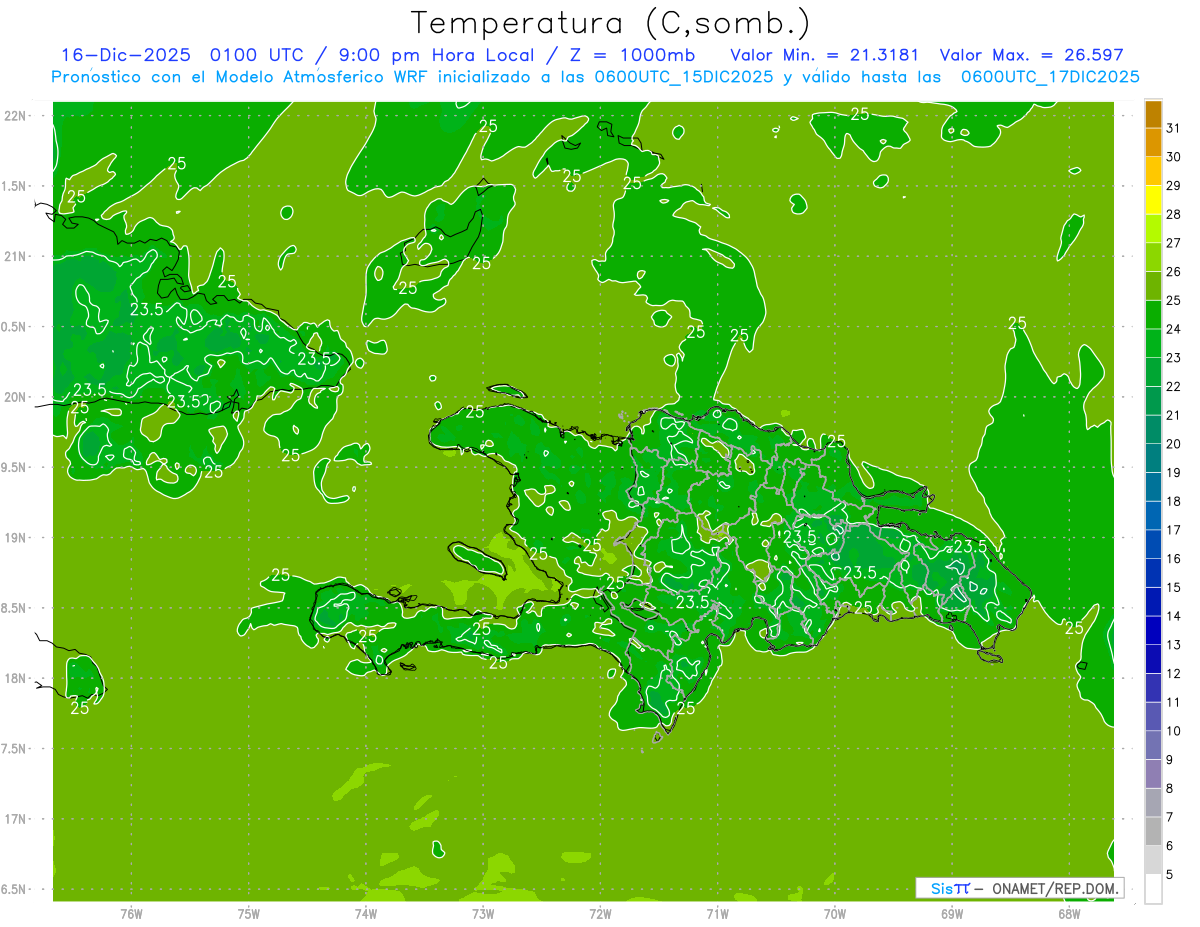This screenshot has width=1200, height=927.
Task: Click the '18' value on color scale
Action: [x=1173, y=501]
